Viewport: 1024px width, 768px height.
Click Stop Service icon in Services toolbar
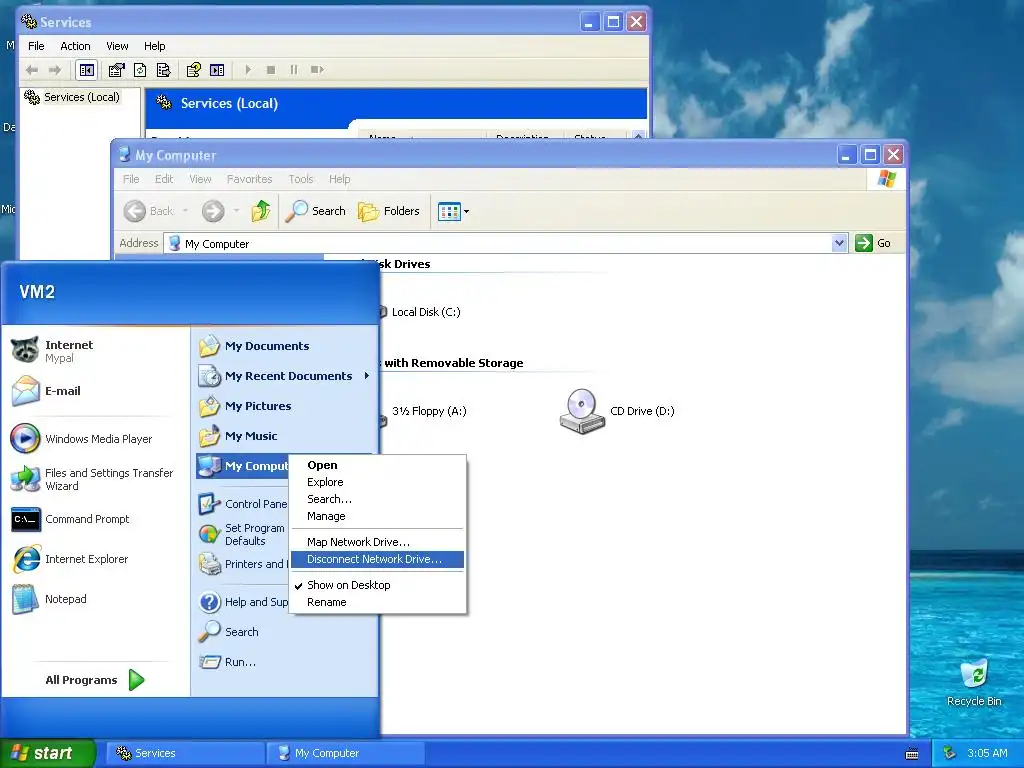click(x=270, y=70)
